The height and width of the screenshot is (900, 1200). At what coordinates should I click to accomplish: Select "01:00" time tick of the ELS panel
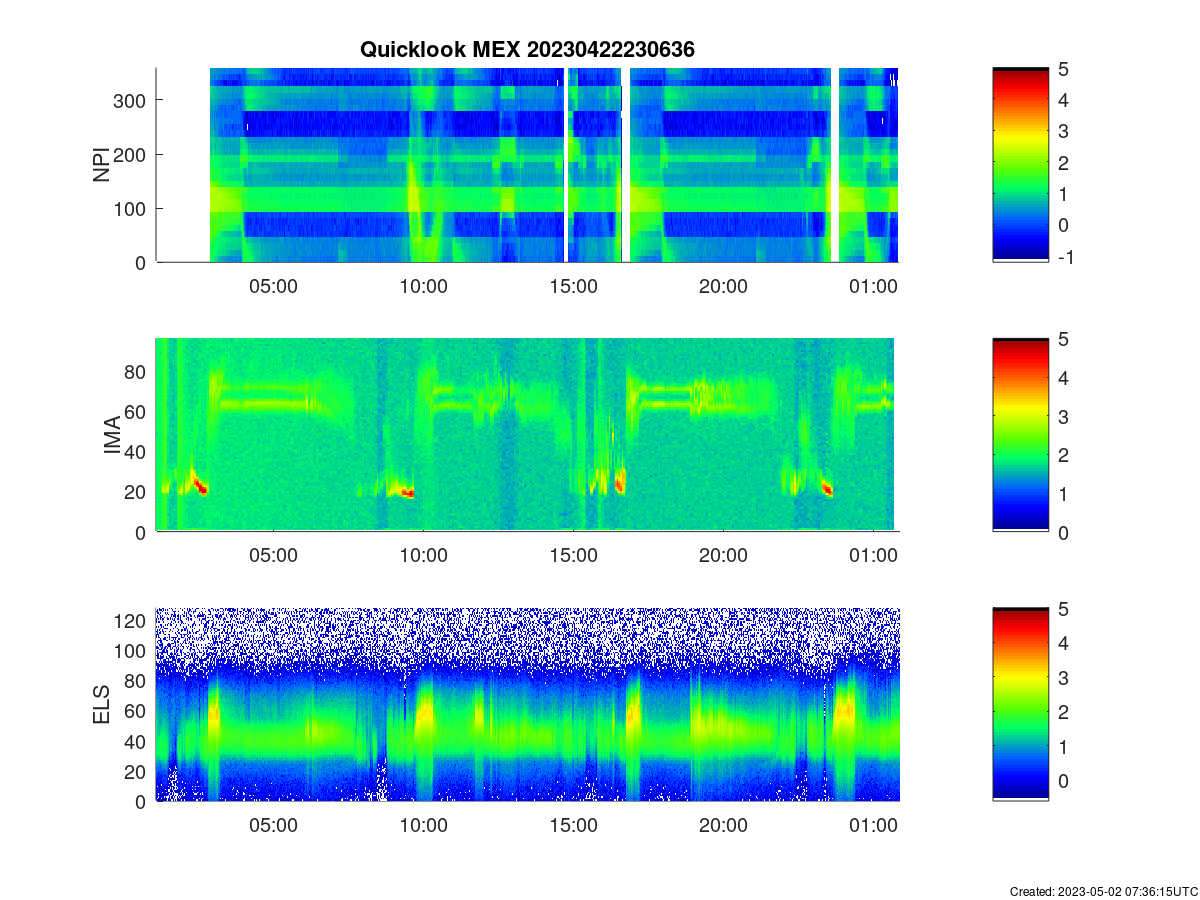pos(873,826)
